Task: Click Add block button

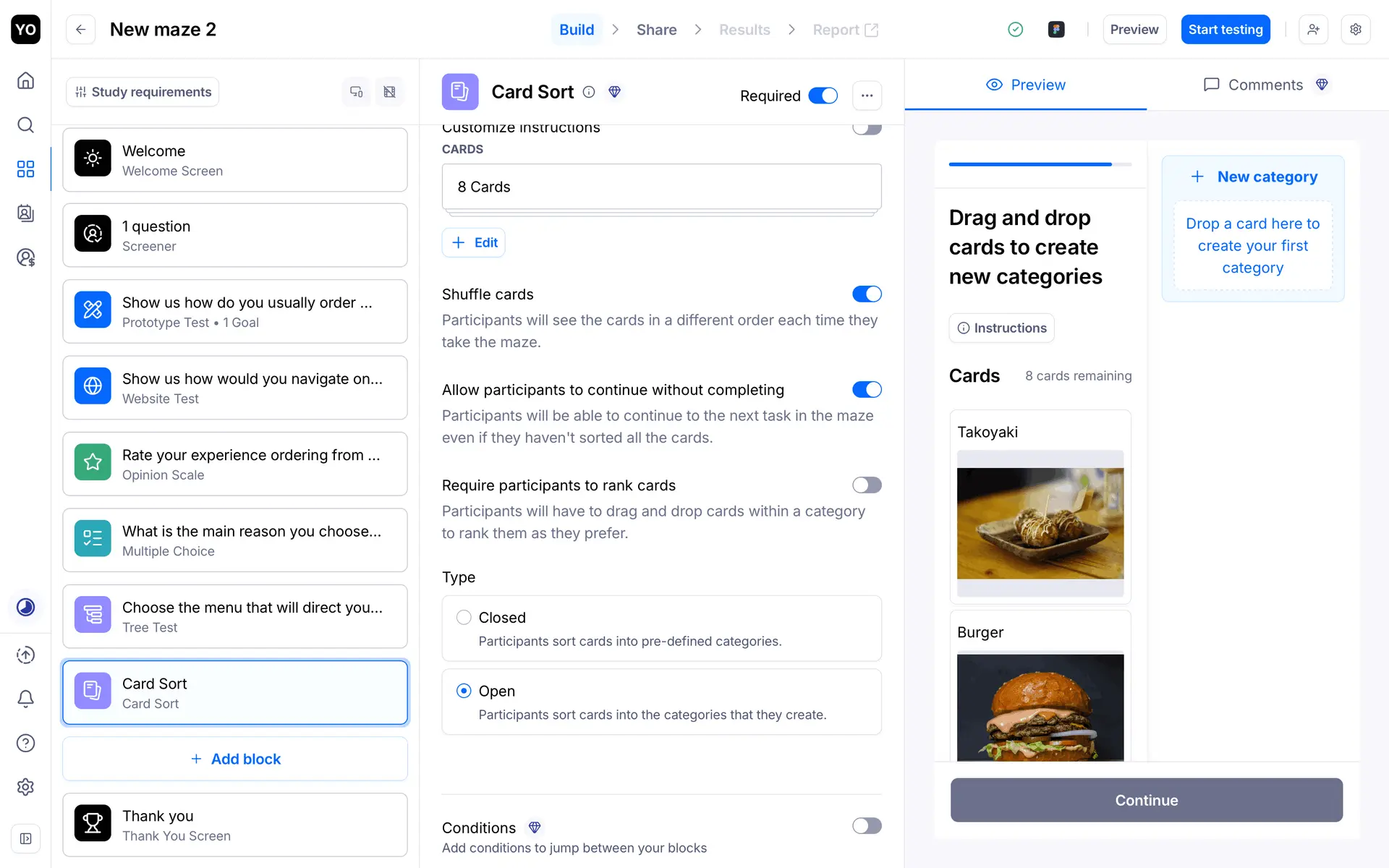Action: tap(235, 759)
